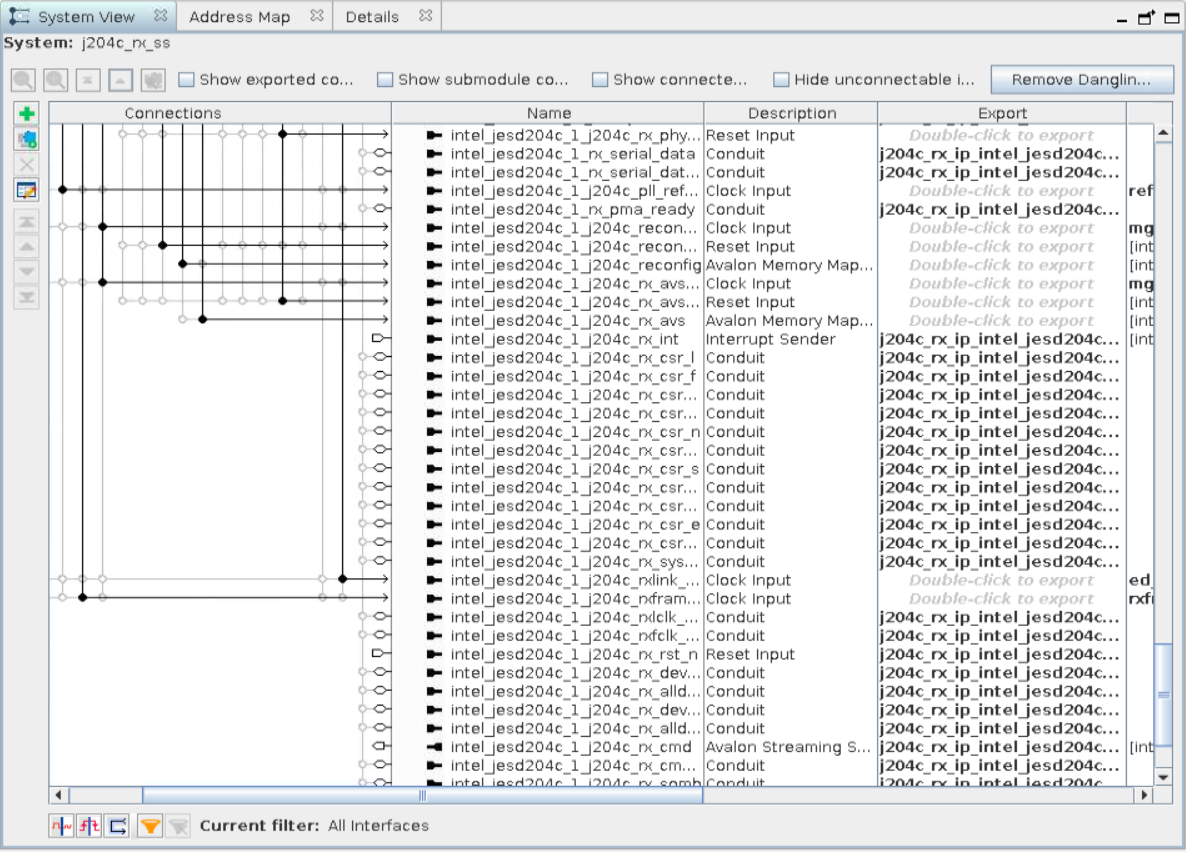1186x852 pixels.
Task: Click the orange filter funnel icon
Action: click(150, 826)
